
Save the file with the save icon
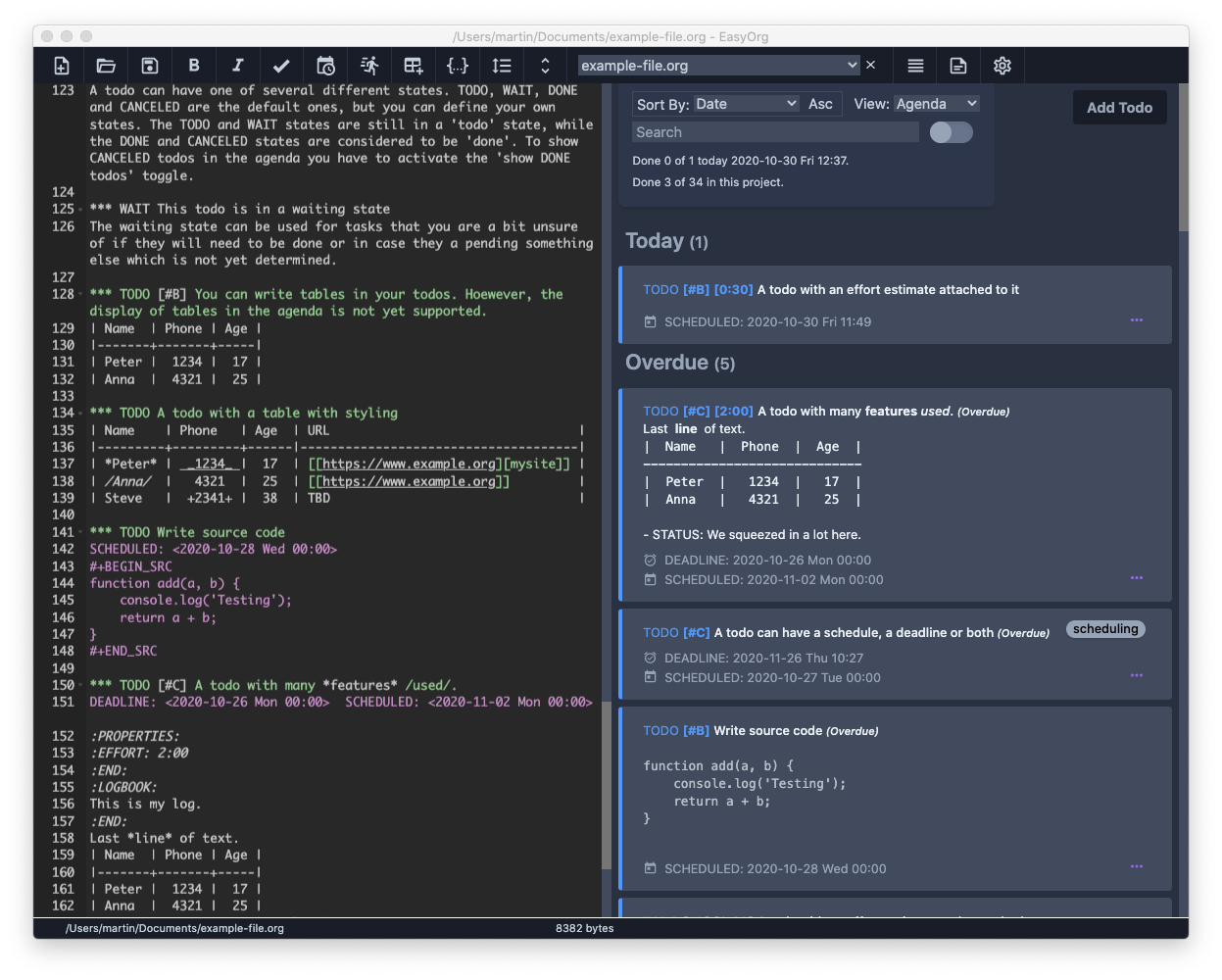pos(149,65)
